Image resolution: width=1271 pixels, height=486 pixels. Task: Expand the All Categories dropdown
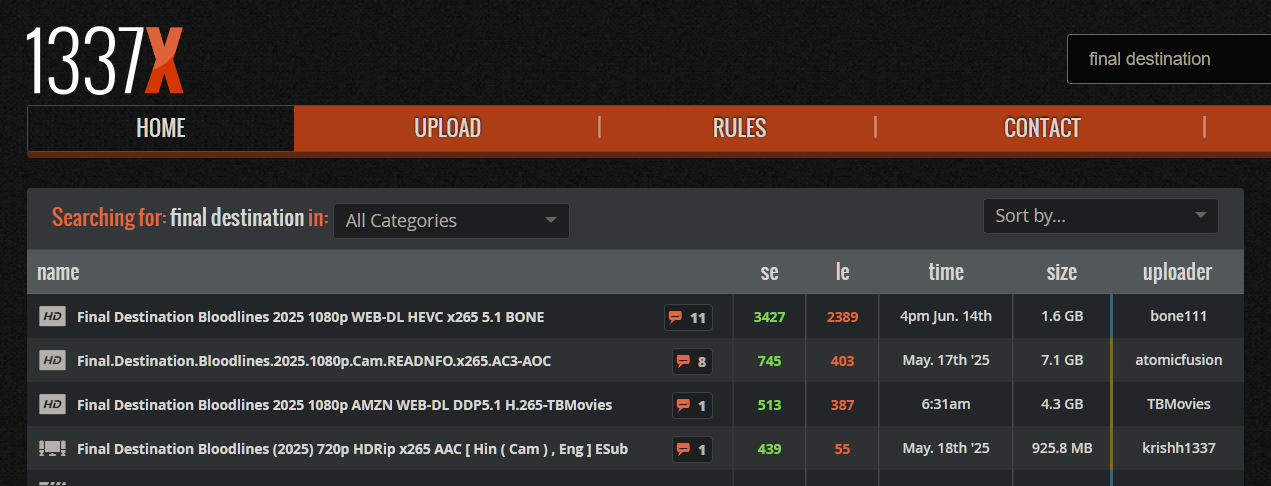tap(451, 221)
